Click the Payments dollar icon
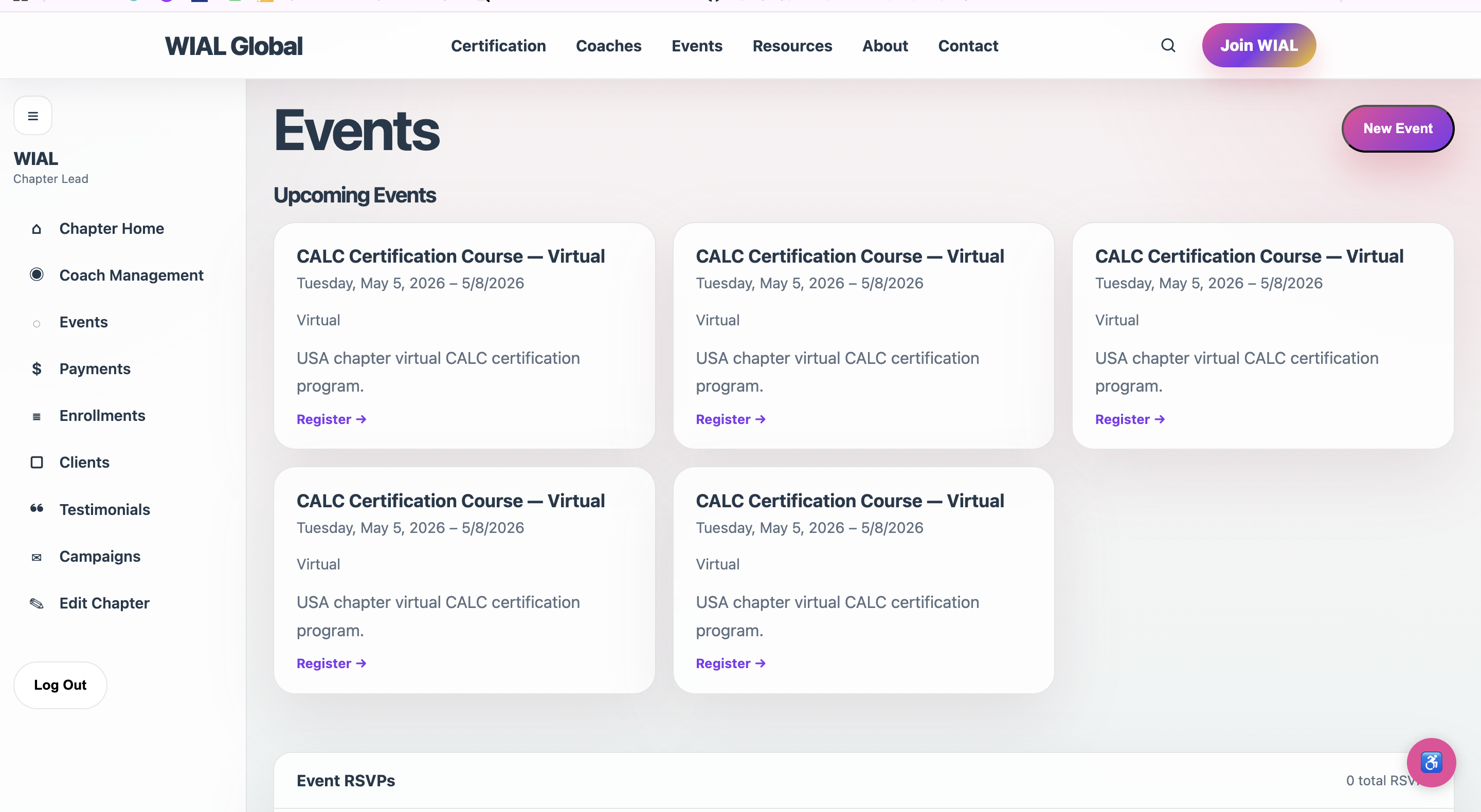 [36, 368]
